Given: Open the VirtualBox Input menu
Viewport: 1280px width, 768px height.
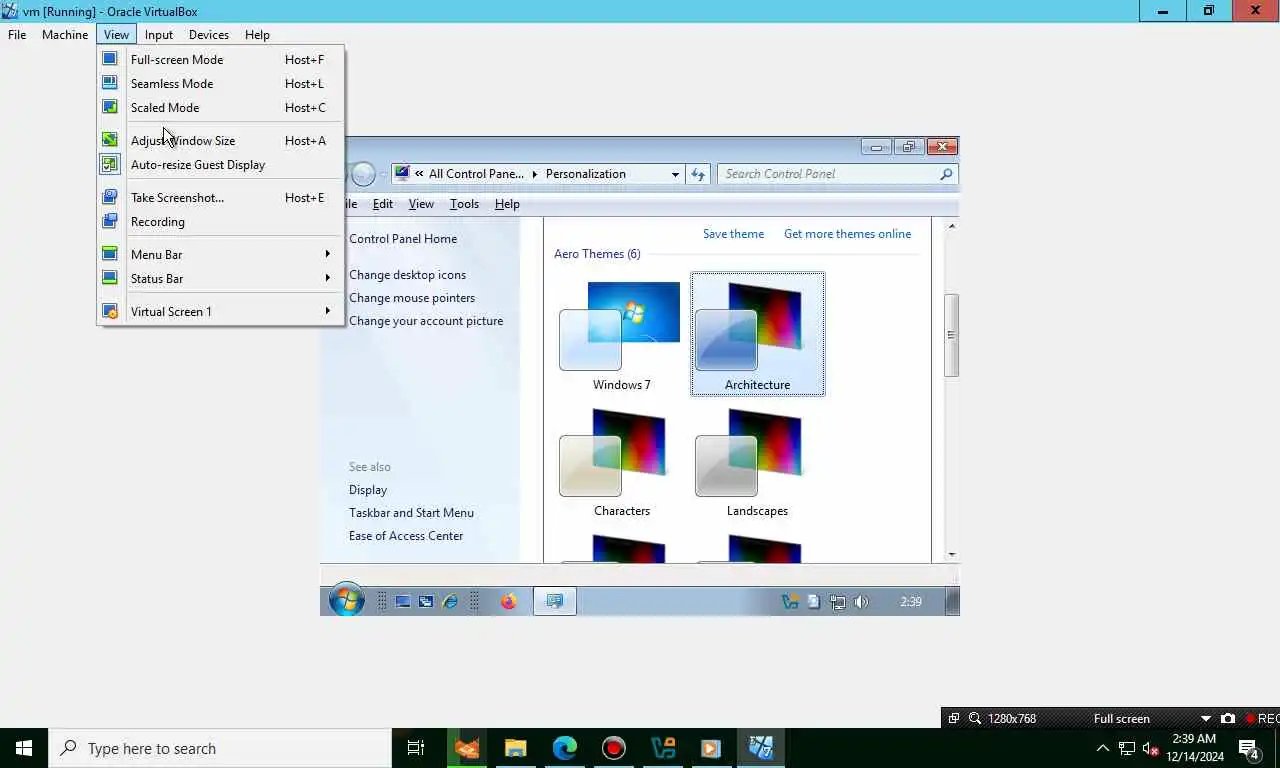Looking at the screenshot, I should 159,34.
